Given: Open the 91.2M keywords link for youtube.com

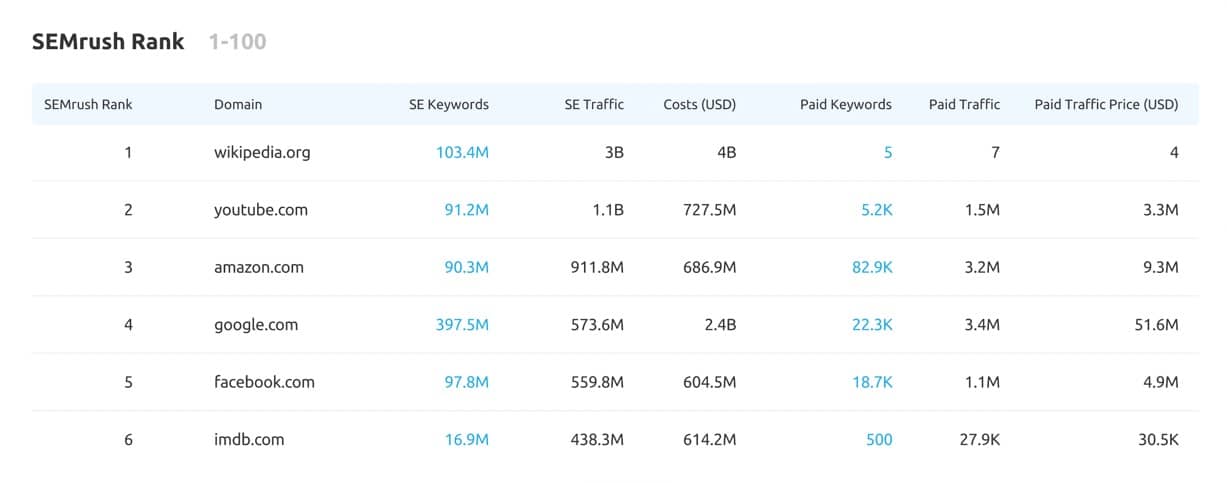Looking at the screenshot, I should [x=467, y=210].
